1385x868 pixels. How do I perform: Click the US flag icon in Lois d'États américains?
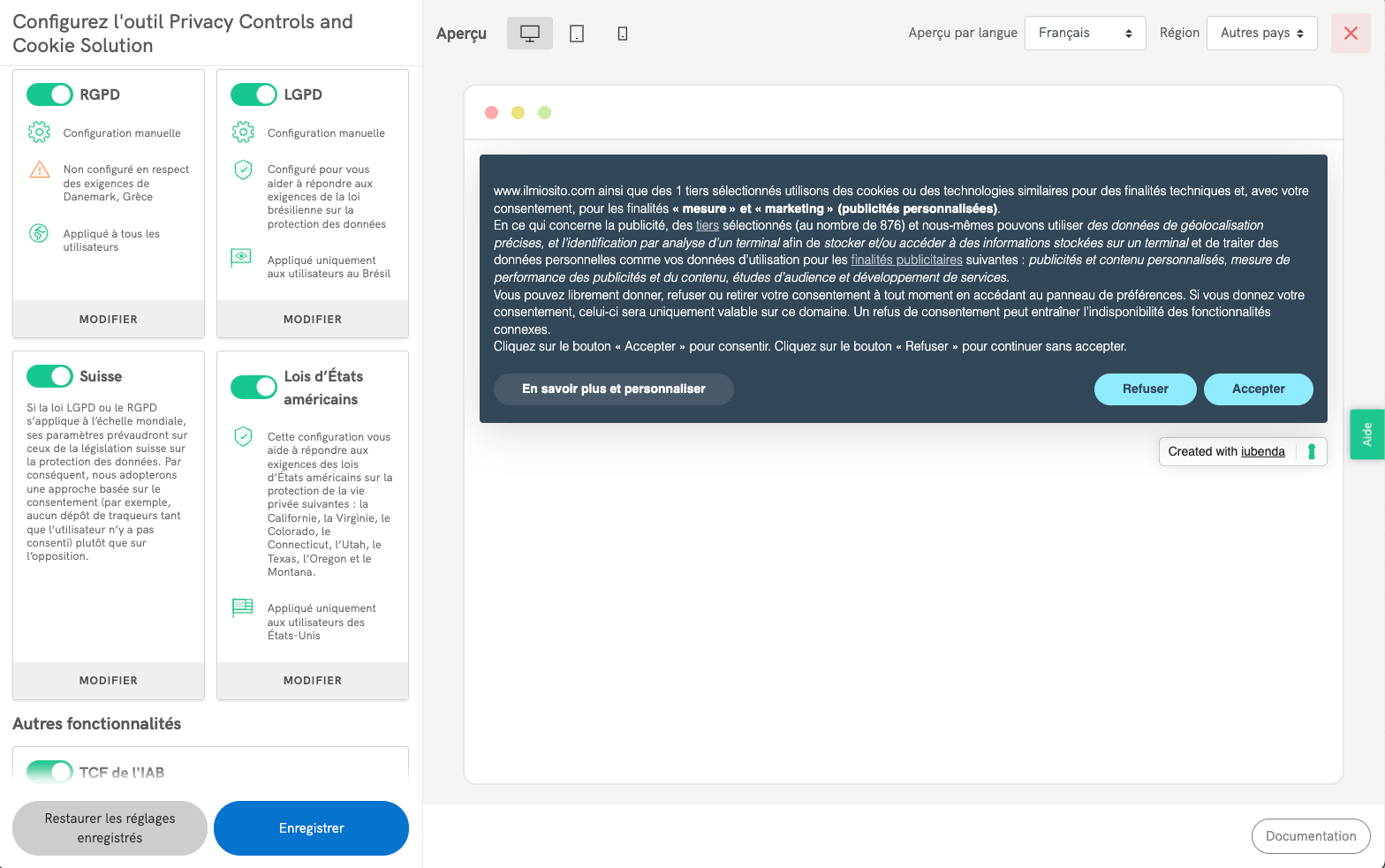click(242, 608)
